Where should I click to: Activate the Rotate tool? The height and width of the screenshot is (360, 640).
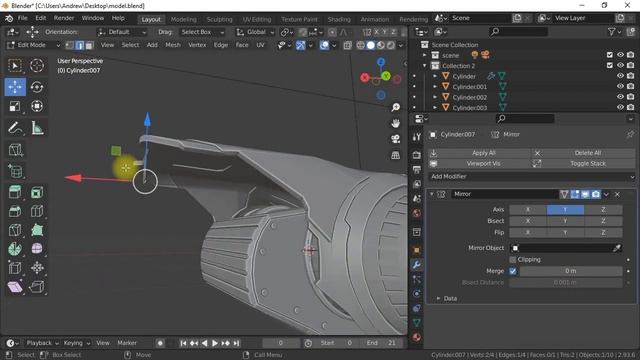[x=37, y=87]
